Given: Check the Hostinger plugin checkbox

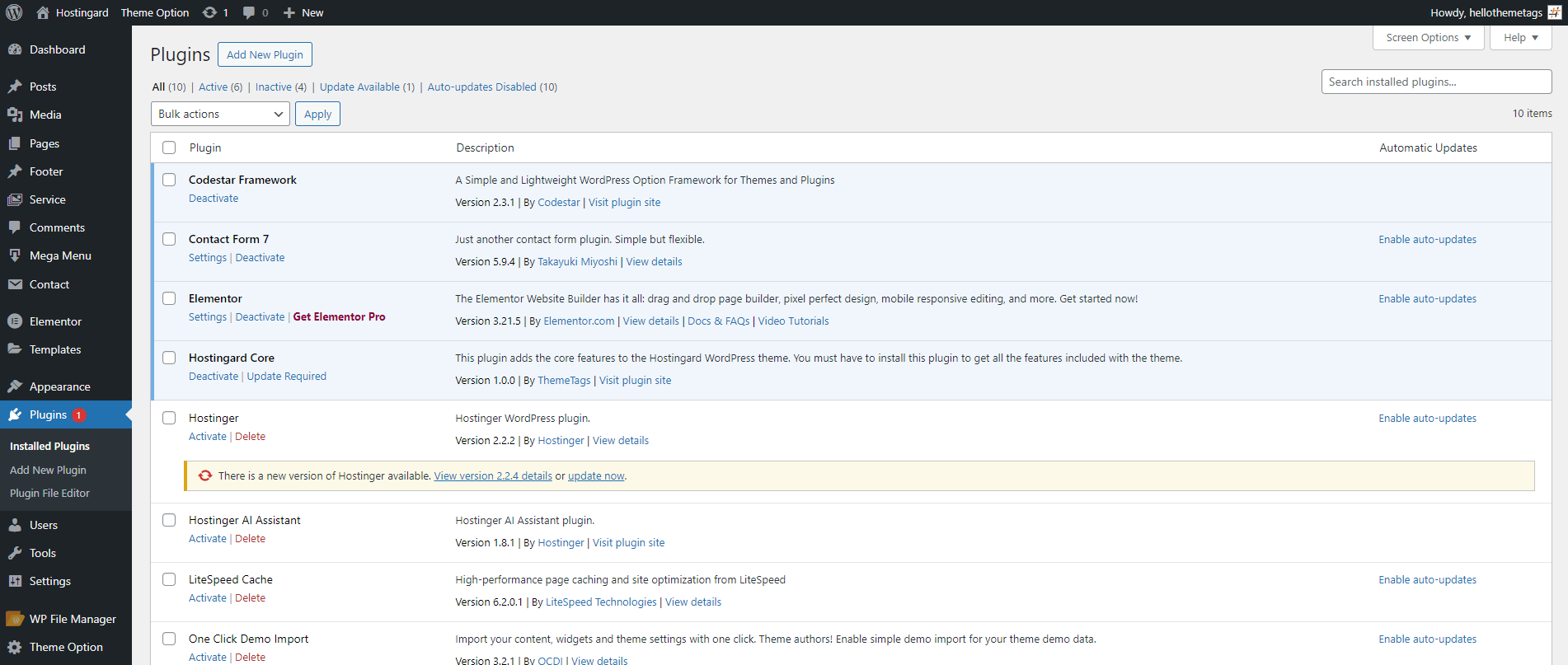Looking at the screenshot, I should coord(169,418).
